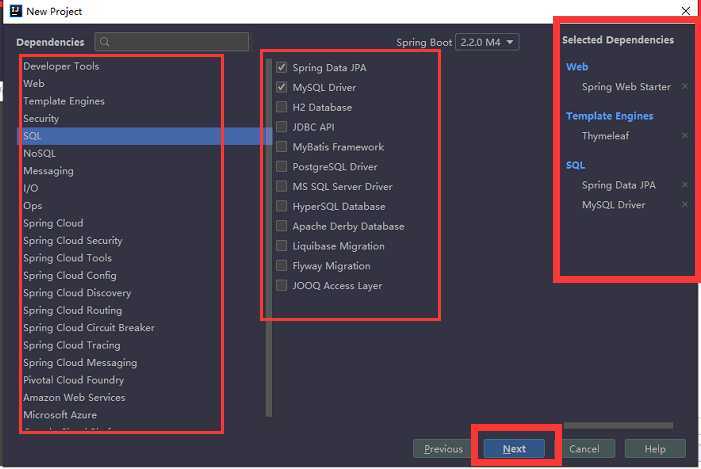Select Spring Cloud Config category
This screenshot has height=469, width=701.
click(70, 275)
